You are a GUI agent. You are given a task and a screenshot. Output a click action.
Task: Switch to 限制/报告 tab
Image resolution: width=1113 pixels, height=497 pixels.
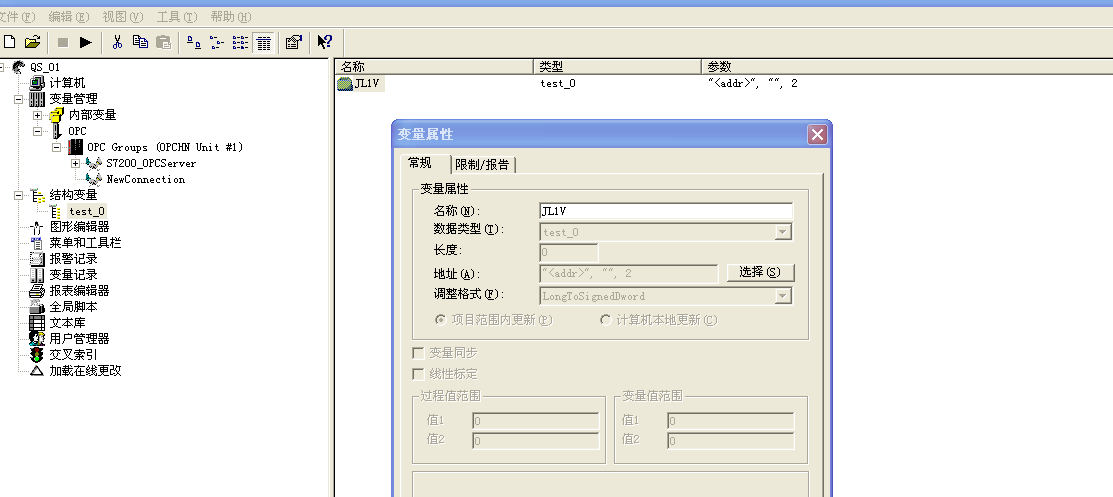pos(483,165)
